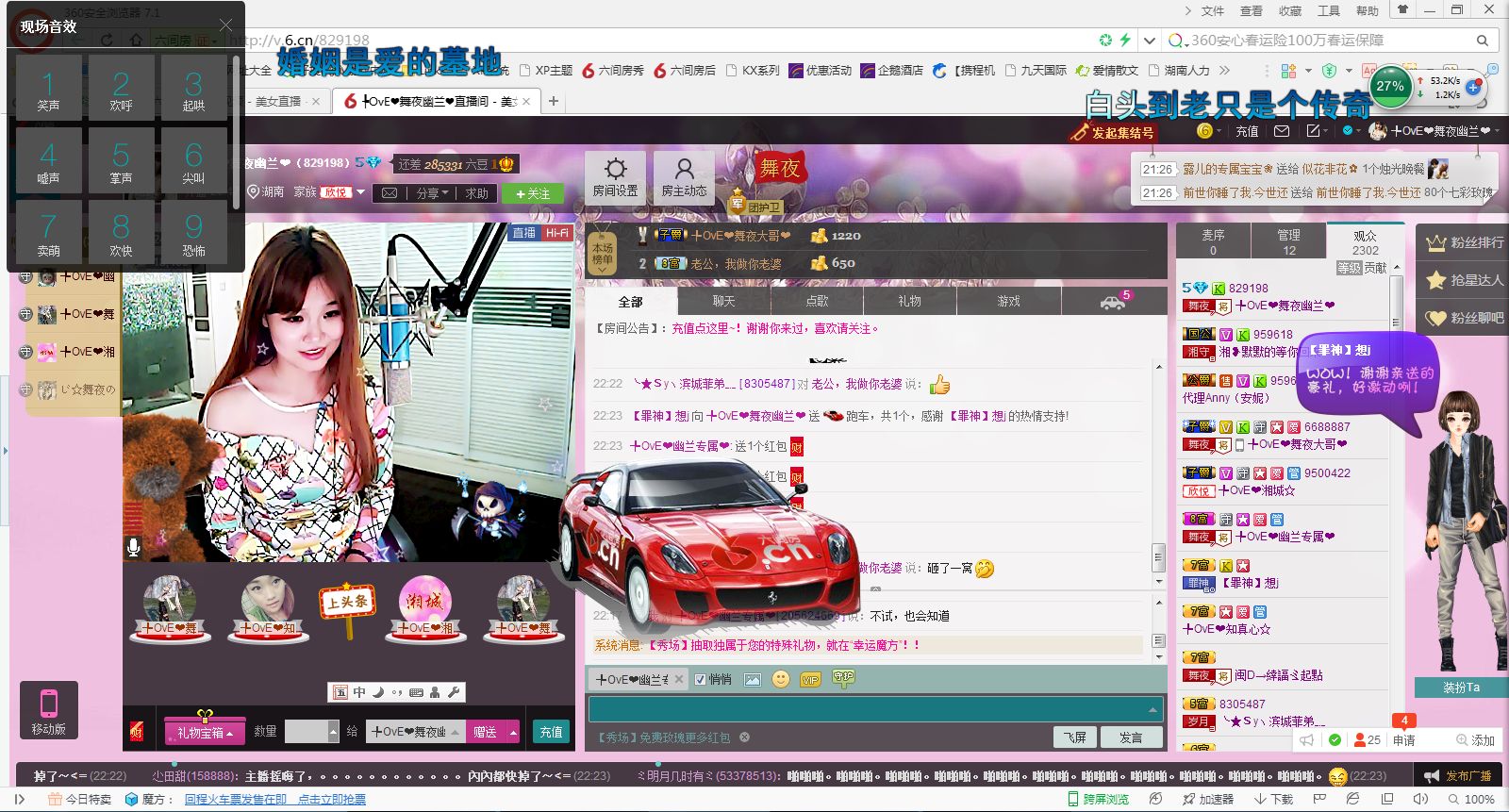Click the thumbs-up emoji in chat message
The height and width of the screenshot is (812, 1509).
(939, 384)
